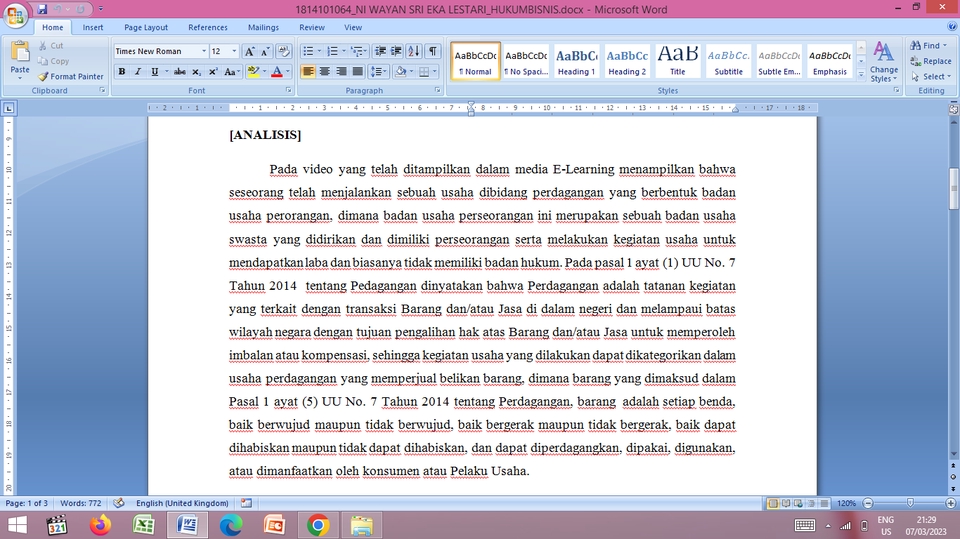Apply the Normal style

(x=475, y=61)
